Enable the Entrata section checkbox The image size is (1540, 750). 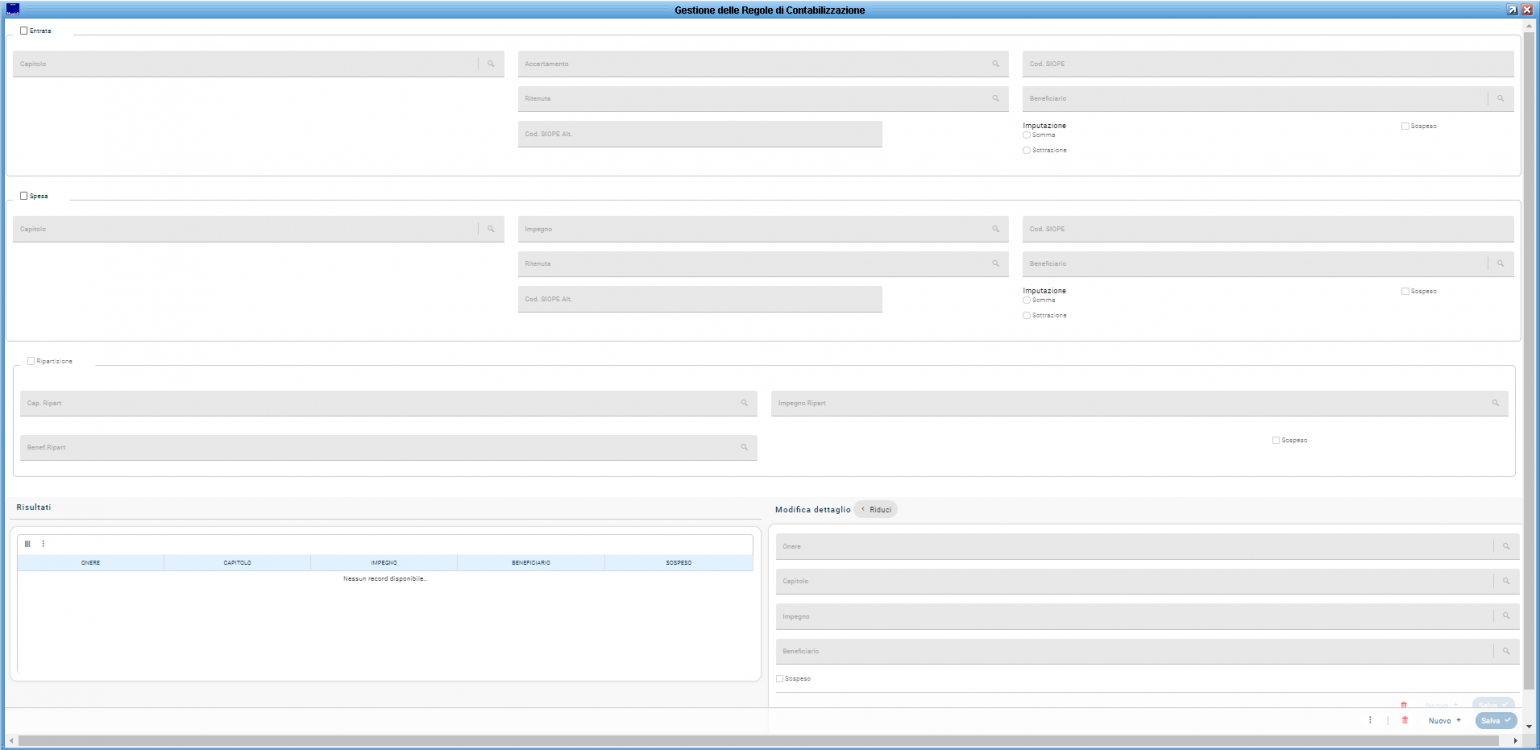[x=24, y=31]
